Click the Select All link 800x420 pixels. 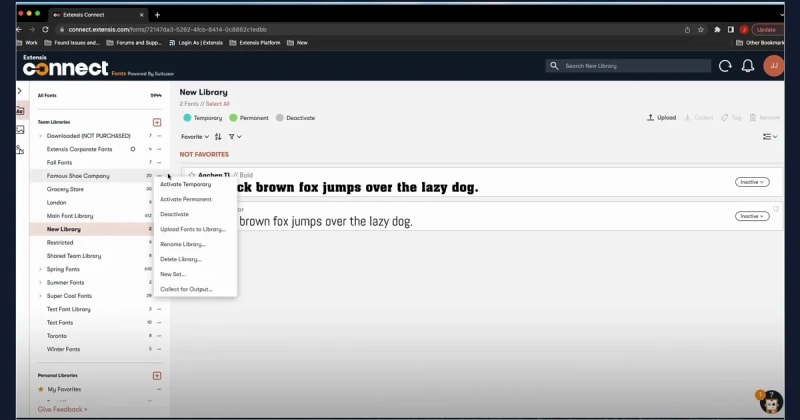point(217,104)
